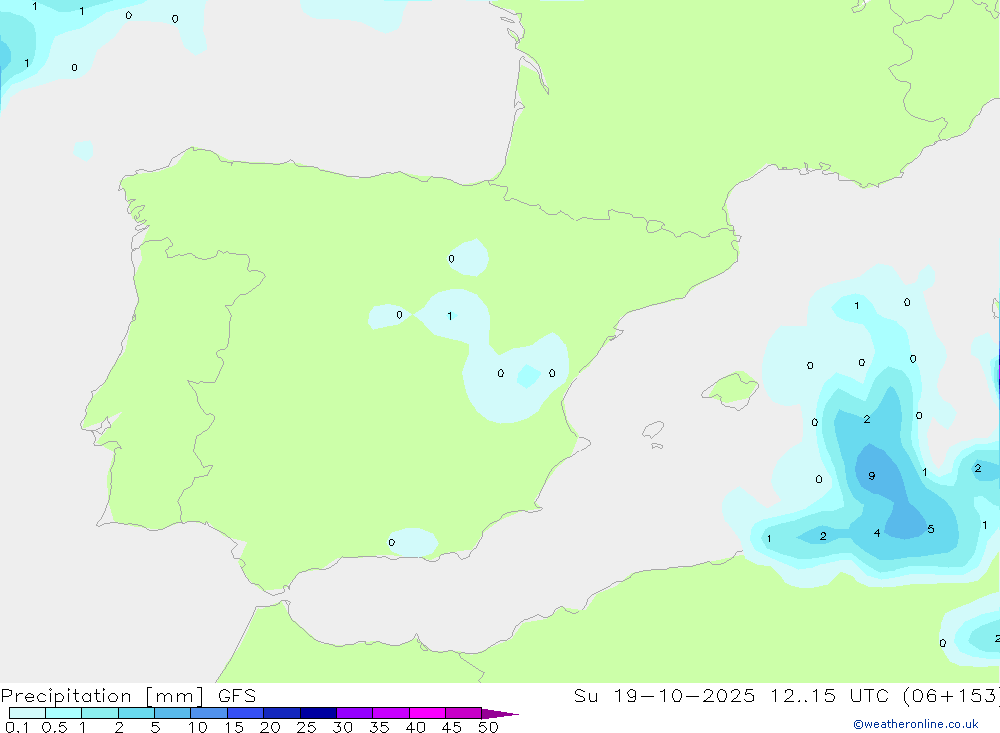
Task: Click the 0.1–0.5 mm legend color swatch
Action: [27, 713]
